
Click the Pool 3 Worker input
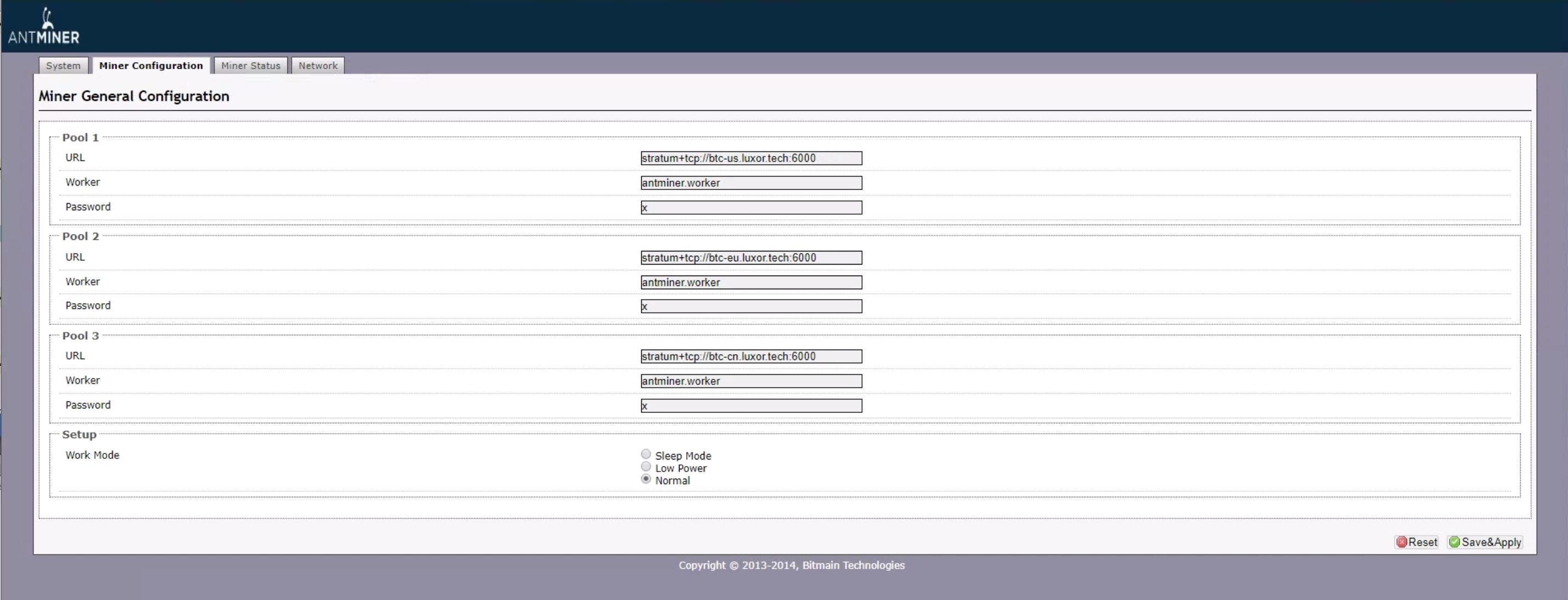tap(751, 381)
